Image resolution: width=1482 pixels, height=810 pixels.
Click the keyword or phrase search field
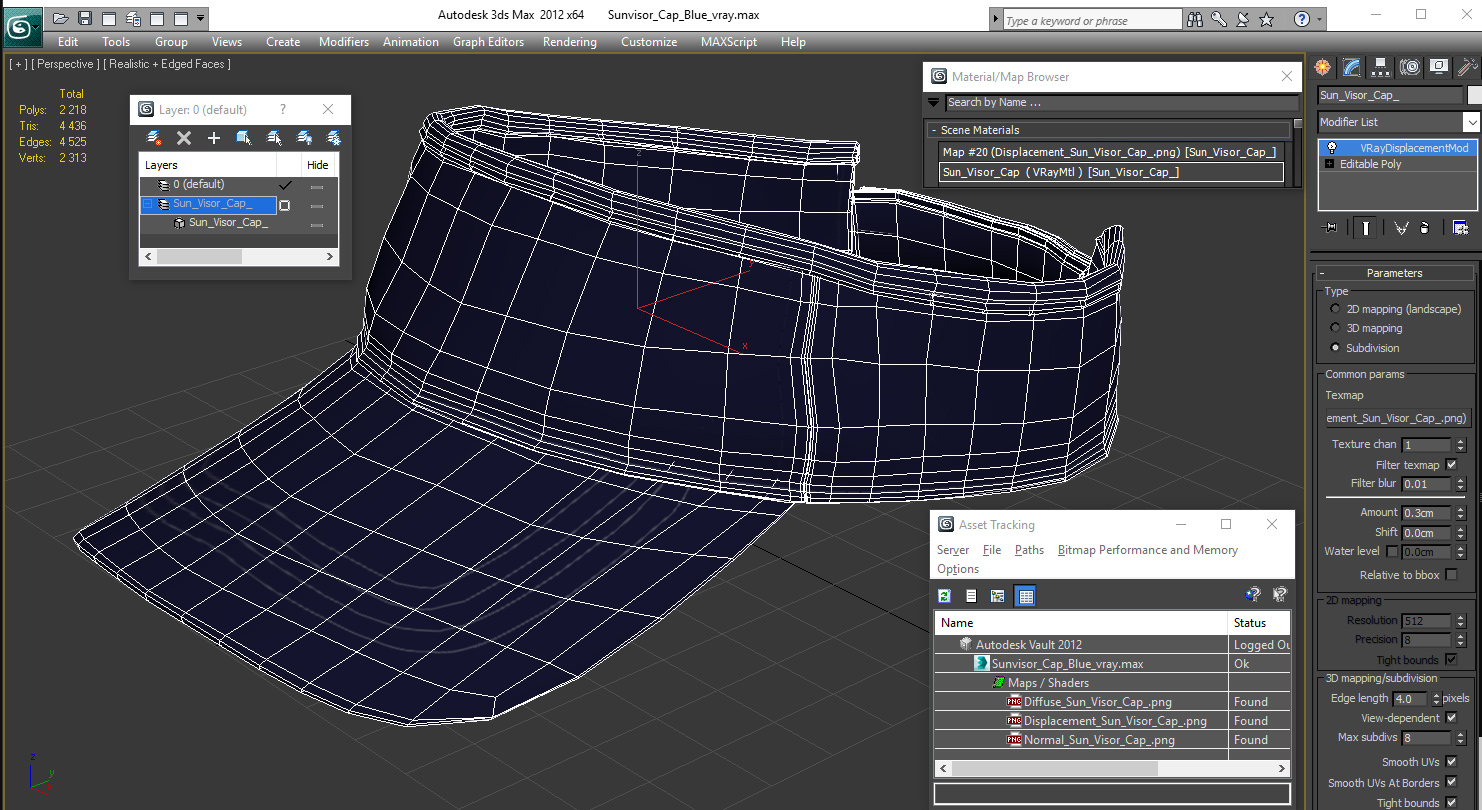tap(1092, 20)
